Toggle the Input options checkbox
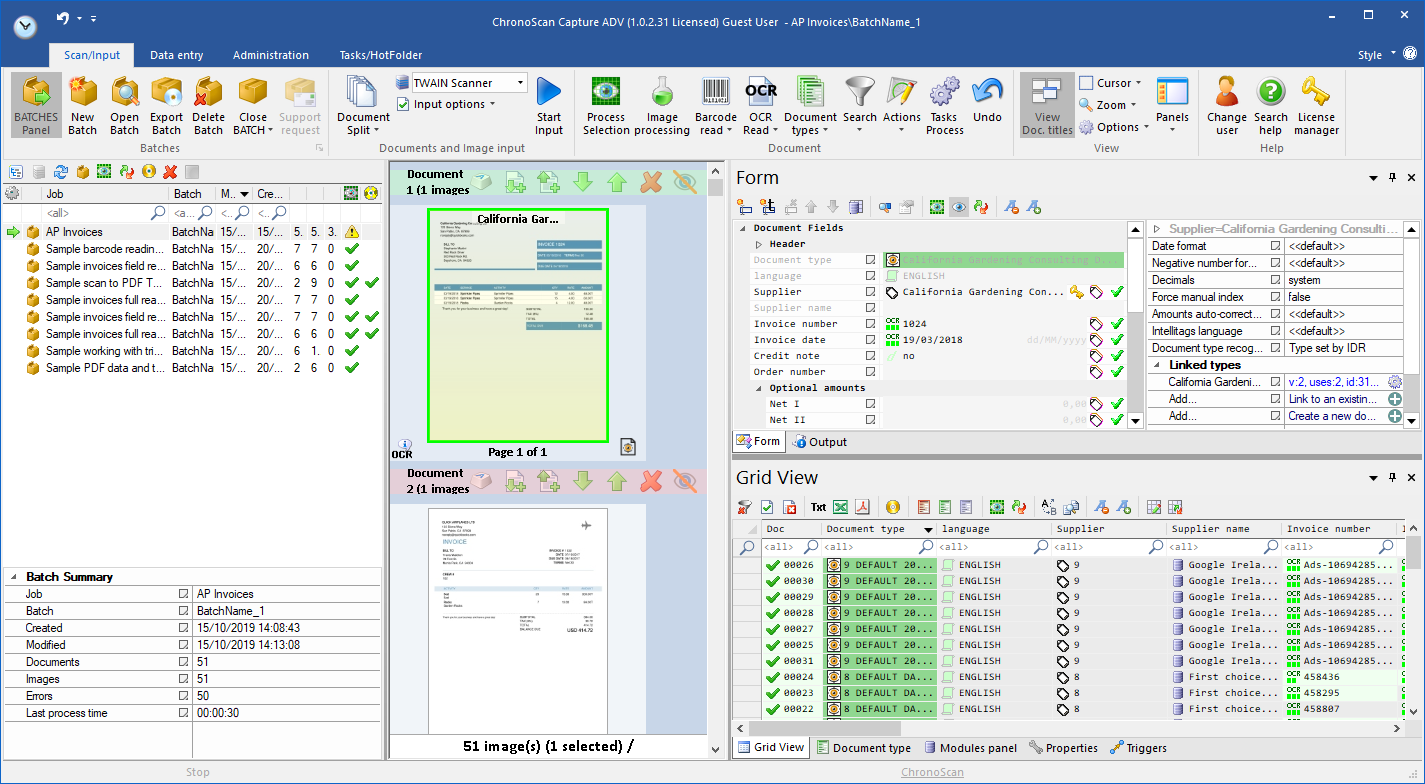Screen dimensions: 1425x784 (x=403, y=104)
